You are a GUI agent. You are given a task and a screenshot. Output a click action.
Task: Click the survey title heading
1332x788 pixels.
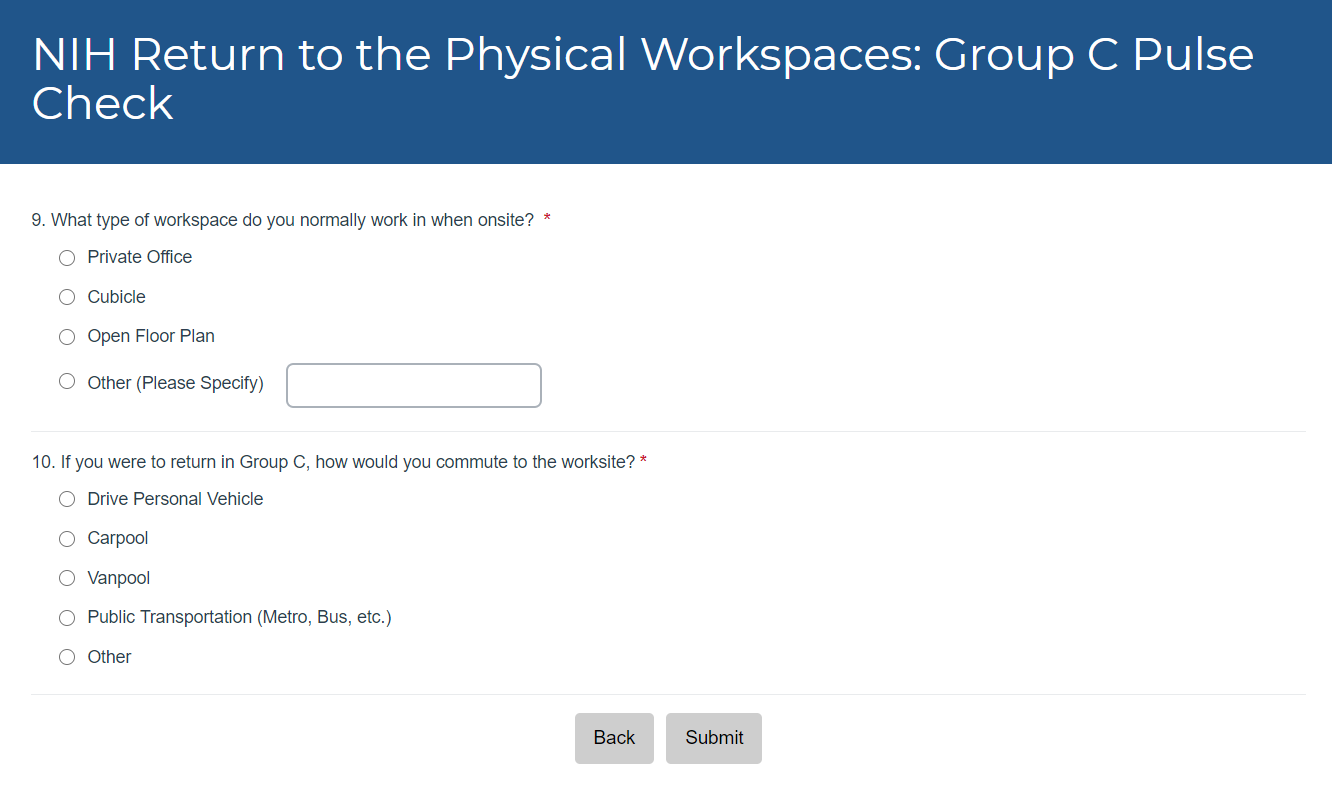pos(642,78)
